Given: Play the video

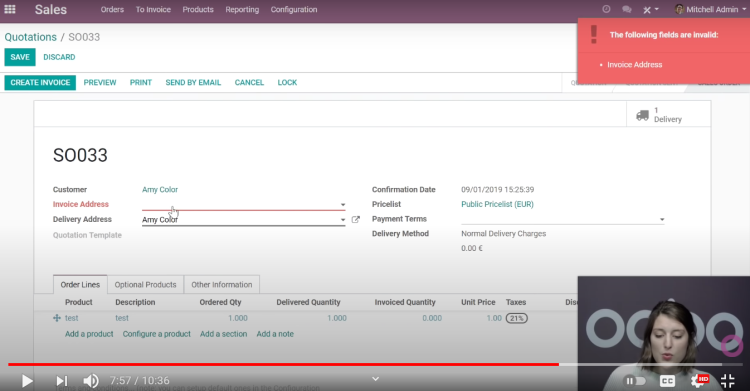Looking at the screenshot, I should pyautogui.click(x=27, y=381).
